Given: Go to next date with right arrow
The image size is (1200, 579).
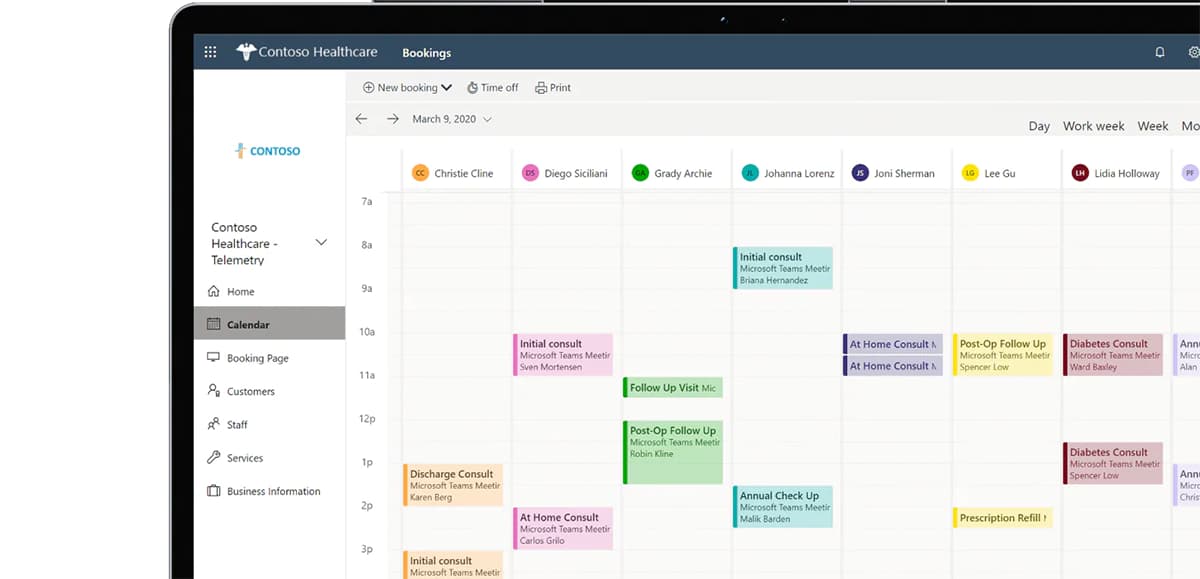Looking at the screenshot, I should pos(393,119).
